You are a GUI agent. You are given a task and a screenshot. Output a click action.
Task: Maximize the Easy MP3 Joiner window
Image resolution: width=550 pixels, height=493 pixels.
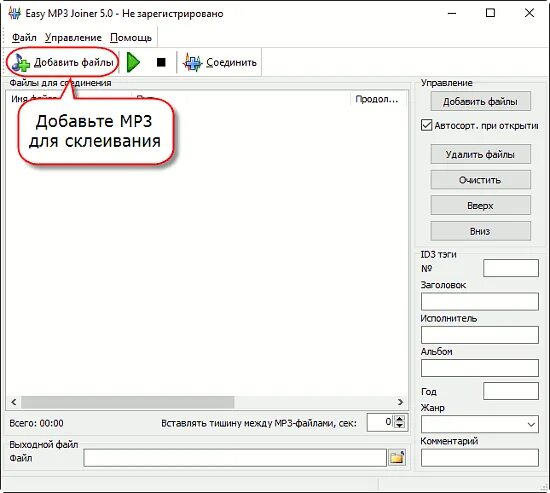click(x=490, y=13)
